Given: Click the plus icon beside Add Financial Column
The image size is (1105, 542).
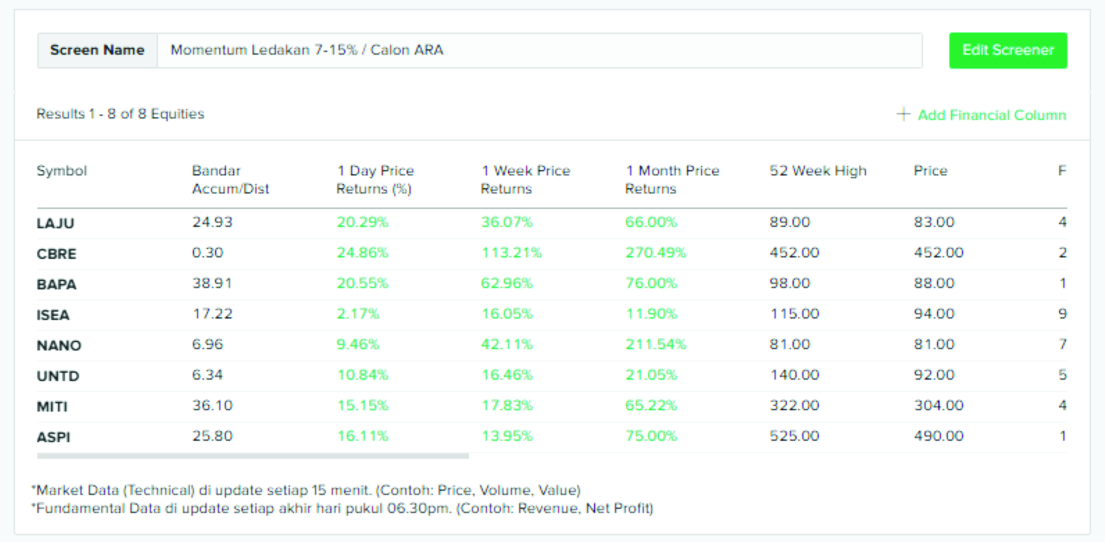Looking at the screenshot, I should tap(903, 115).
